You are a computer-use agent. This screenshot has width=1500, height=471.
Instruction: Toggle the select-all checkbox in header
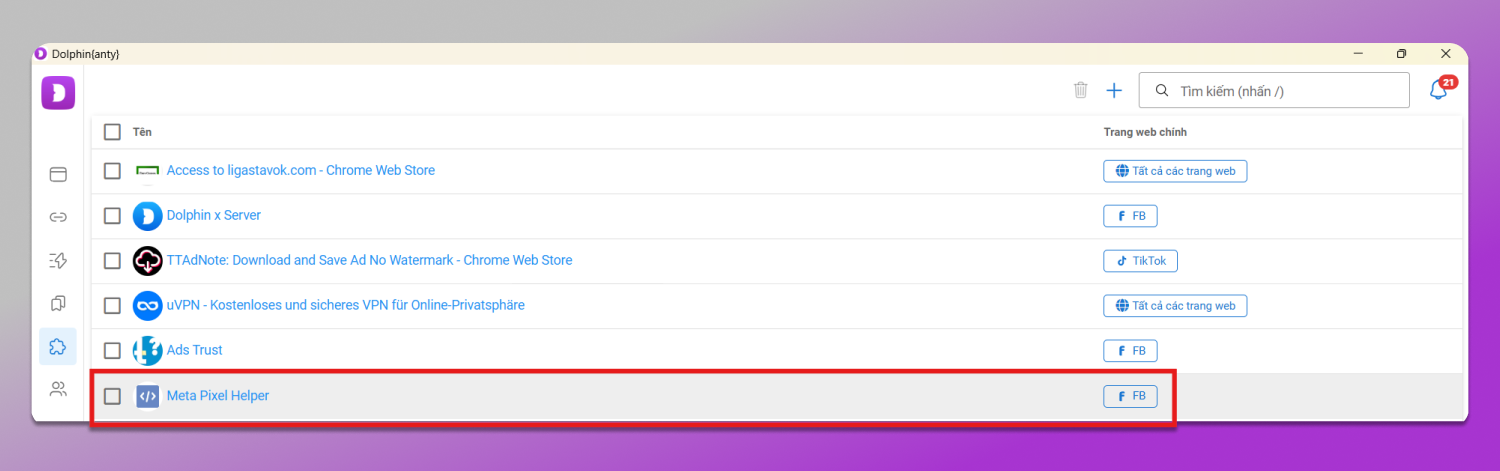click(x=112, y=132)
